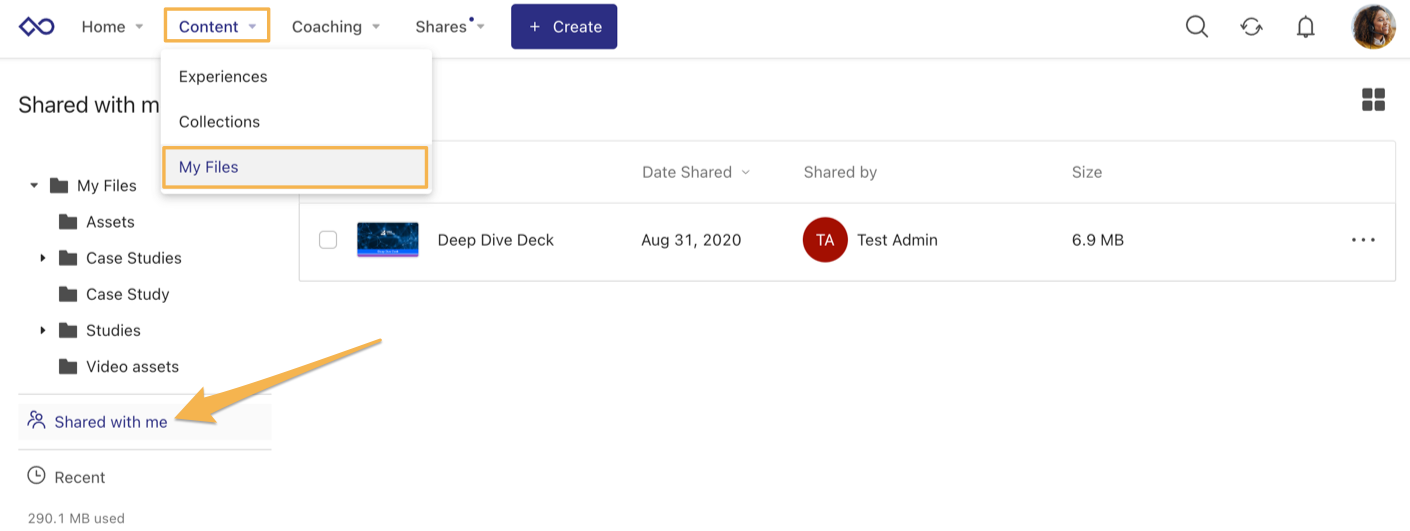Select the Deep Dive Deck checkbox
This screenshot has width=1410, height=531.
click(328, 240)
